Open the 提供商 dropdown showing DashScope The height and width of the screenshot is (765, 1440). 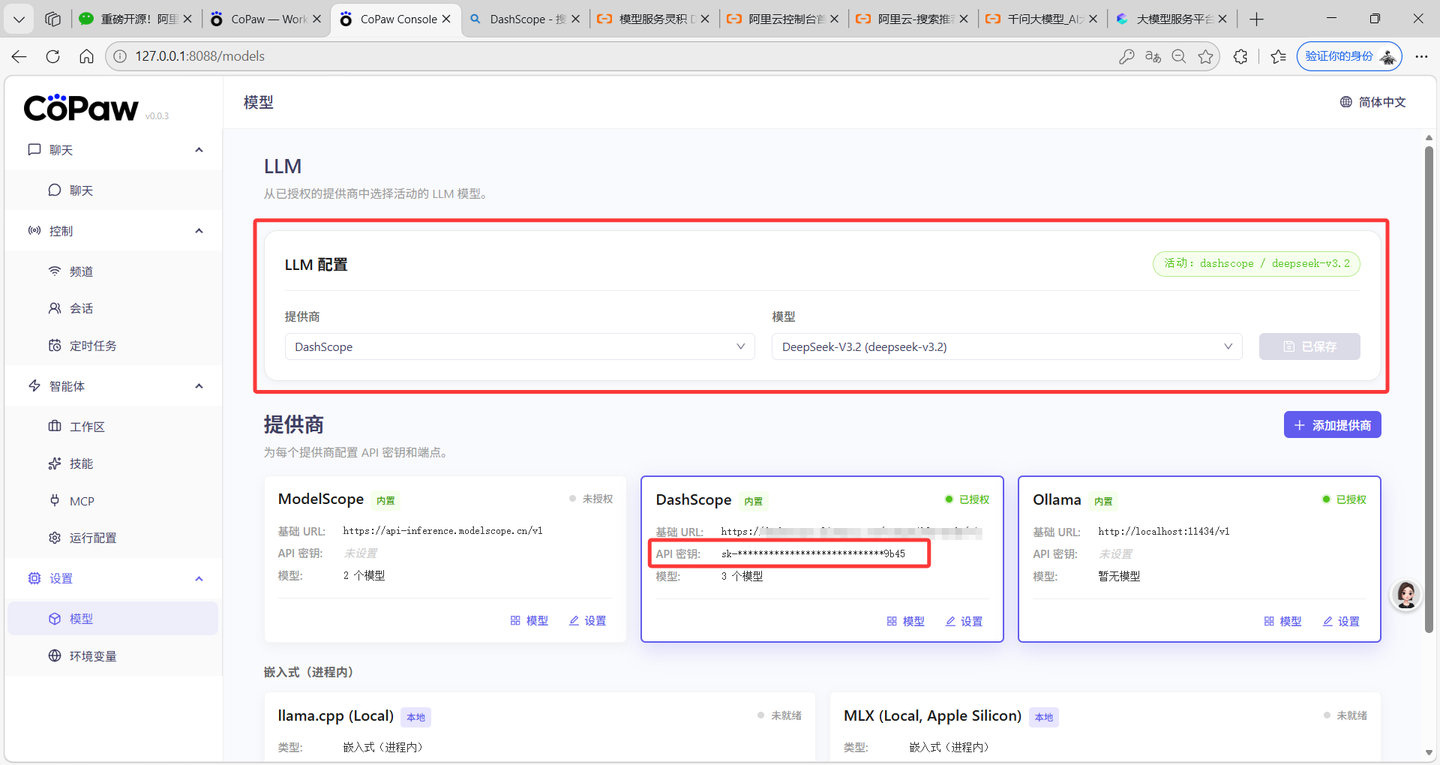520,346
